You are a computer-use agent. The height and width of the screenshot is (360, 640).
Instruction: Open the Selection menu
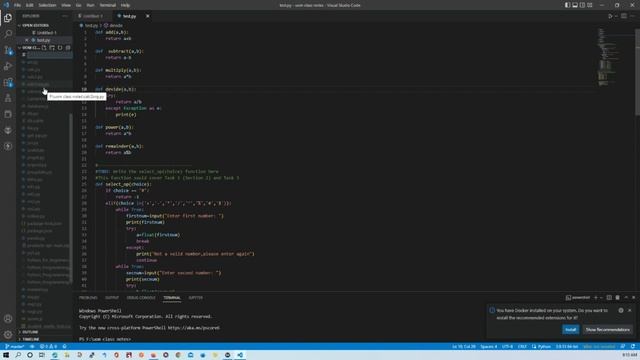coord(47,5)
